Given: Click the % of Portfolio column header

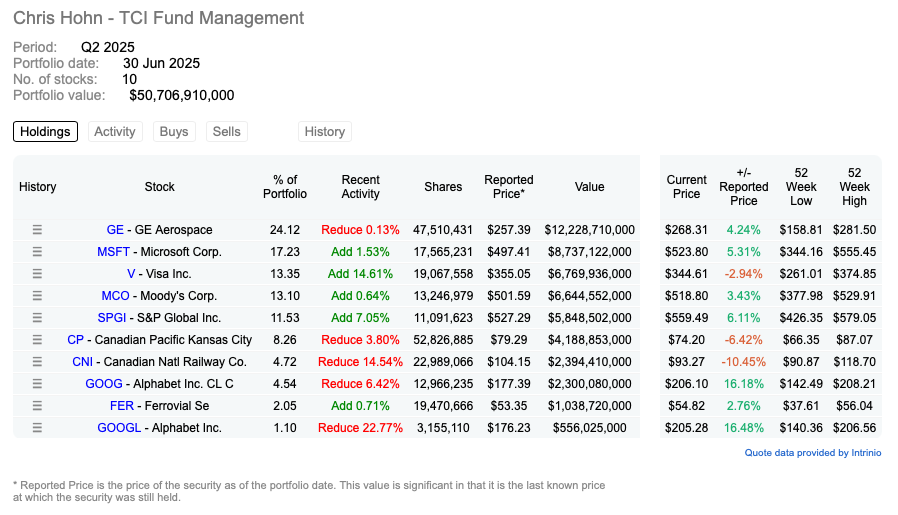Looking at the screenshot, I should point(285,187).
